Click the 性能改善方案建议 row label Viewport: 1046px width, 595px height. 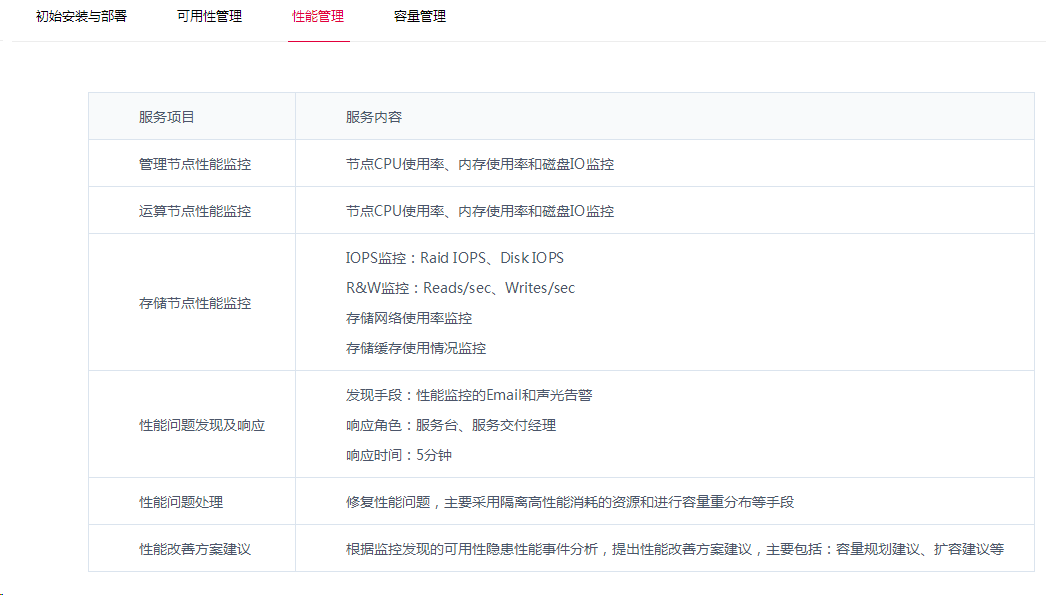(x=195, y=549)
